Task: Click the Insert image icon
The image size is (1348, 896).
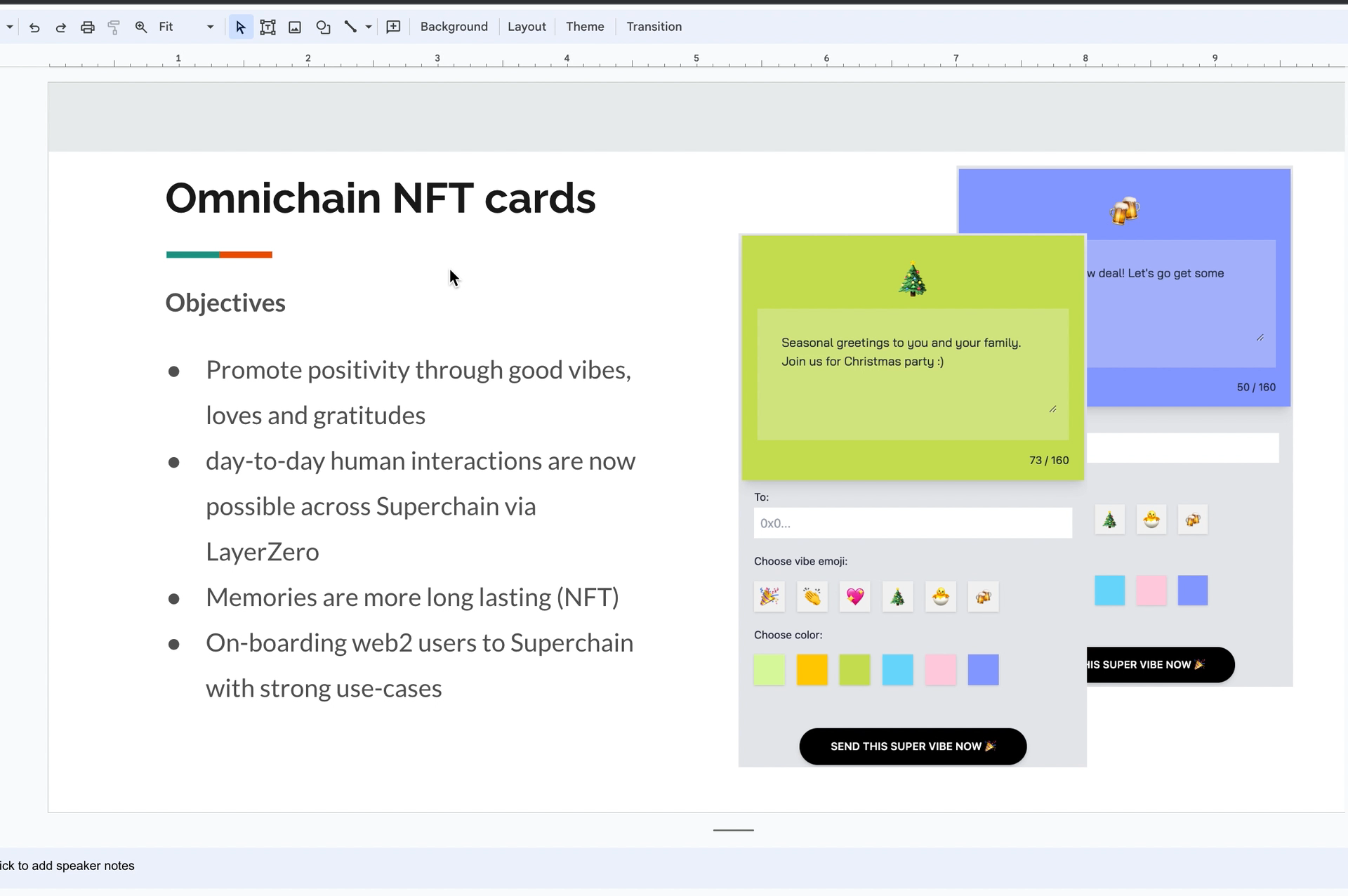Action: pos(295,27)
